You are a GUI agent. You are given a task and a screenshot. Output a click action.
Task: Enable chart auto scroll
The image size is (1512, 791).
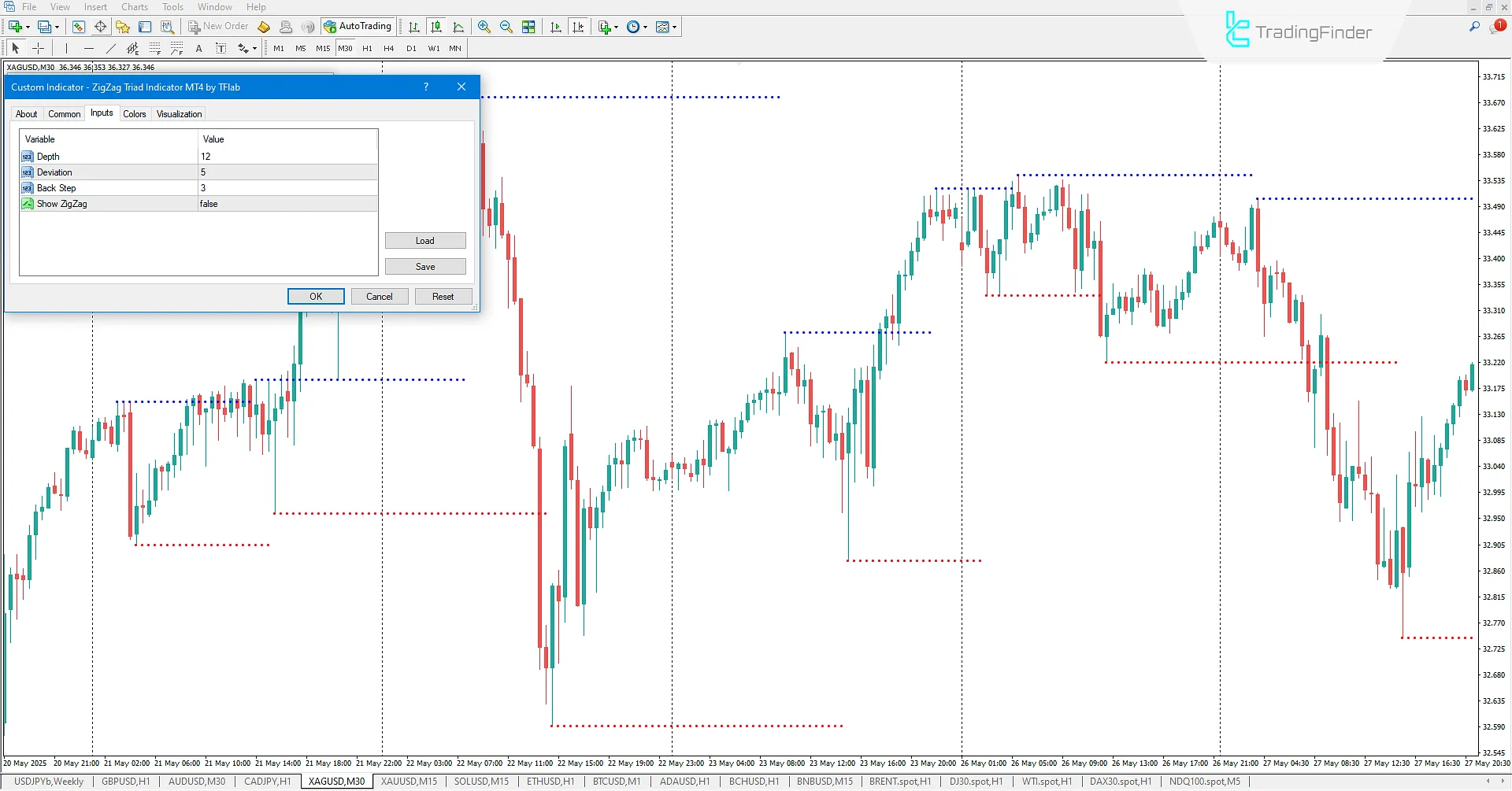[555, 26]
